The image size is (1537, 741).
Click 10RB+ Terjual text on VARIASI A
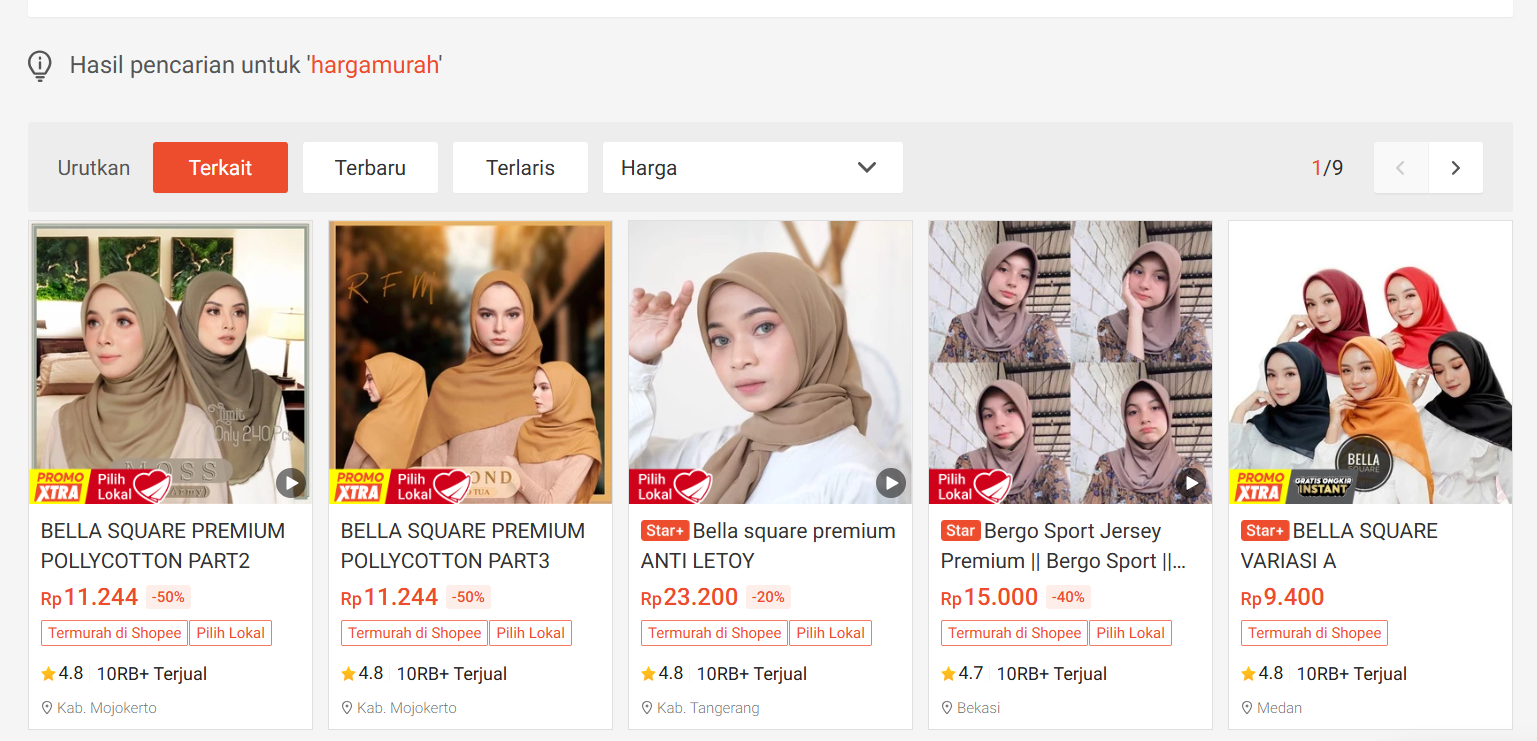click(1352, 674)
